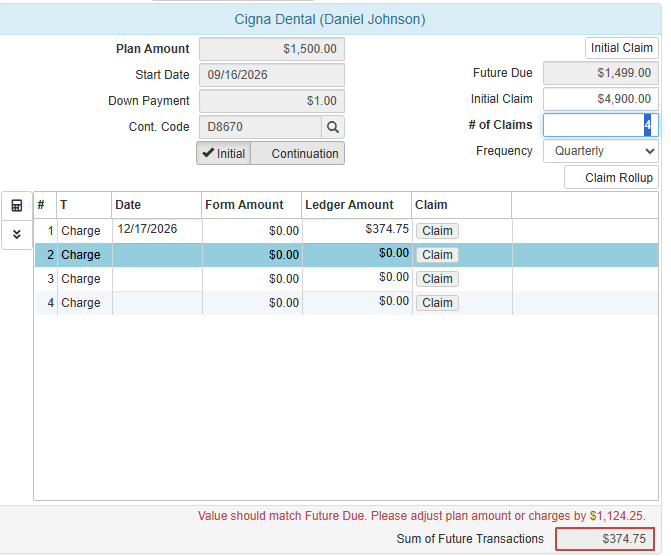Screen dimensions: 671x556
Task: Click the Initial Claim button at top right
Action: pos(621,48)
